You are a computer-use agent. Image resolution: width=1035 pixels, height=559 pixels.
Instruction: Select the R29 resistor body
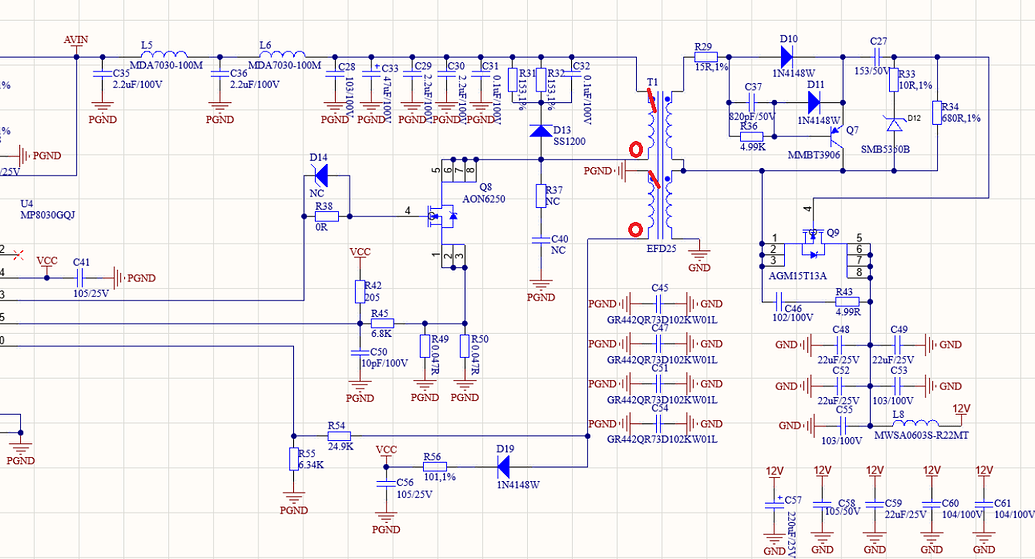click(706, 56)
